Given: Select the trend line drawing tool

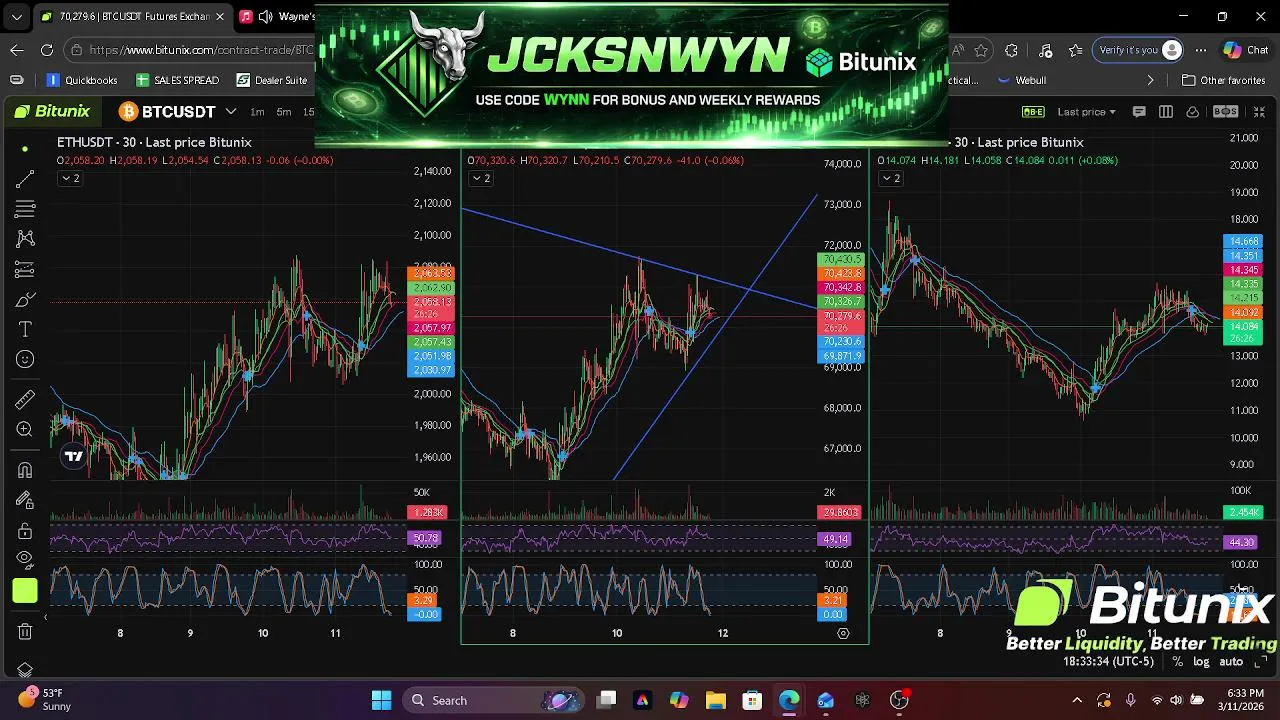Looking at the screenshot, I should [25, 179].
